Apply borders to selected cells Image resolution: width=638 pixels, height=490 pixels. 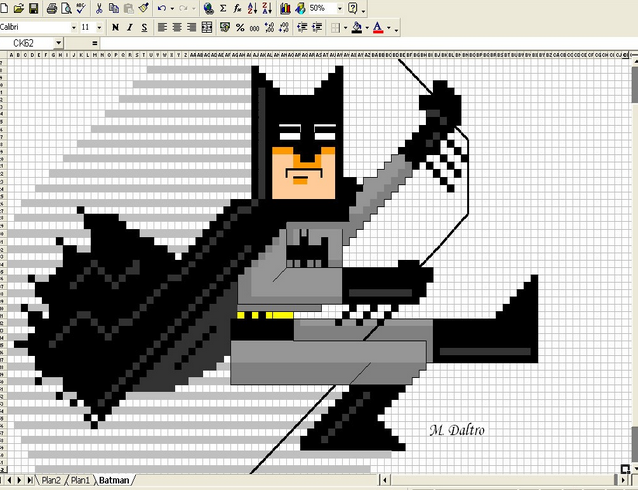(x=335, y=27)
